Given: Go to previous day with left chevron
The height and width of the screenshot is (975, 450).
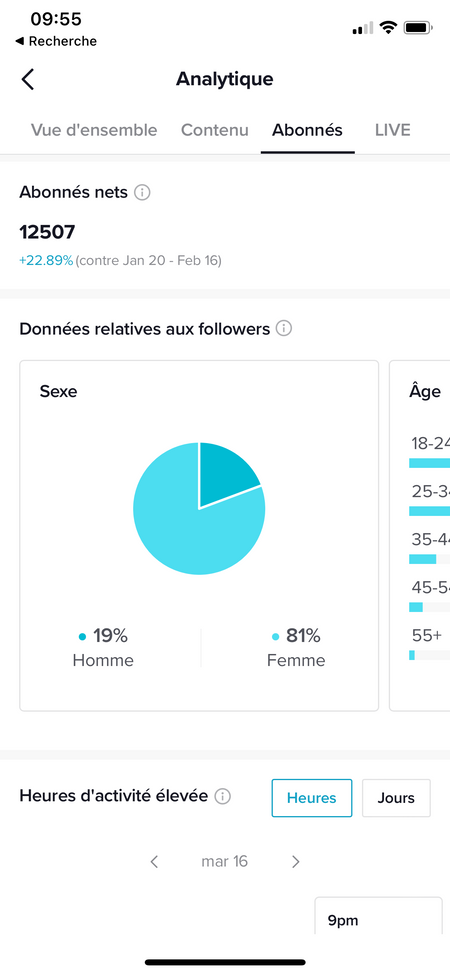Looking at the screenshot, I should point(154,861).
